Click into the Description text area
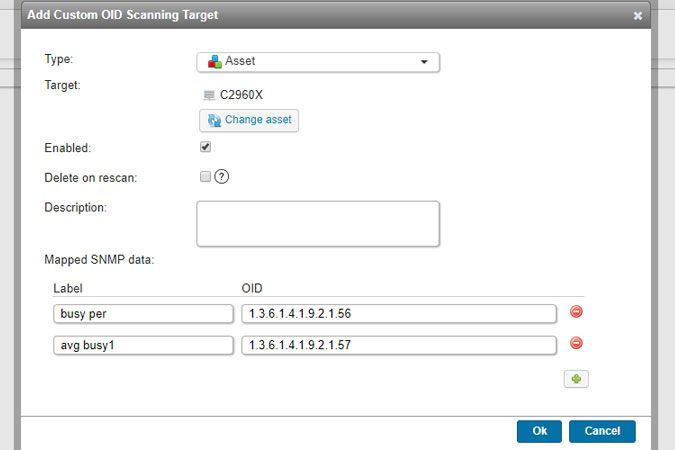 coord(318,223)
